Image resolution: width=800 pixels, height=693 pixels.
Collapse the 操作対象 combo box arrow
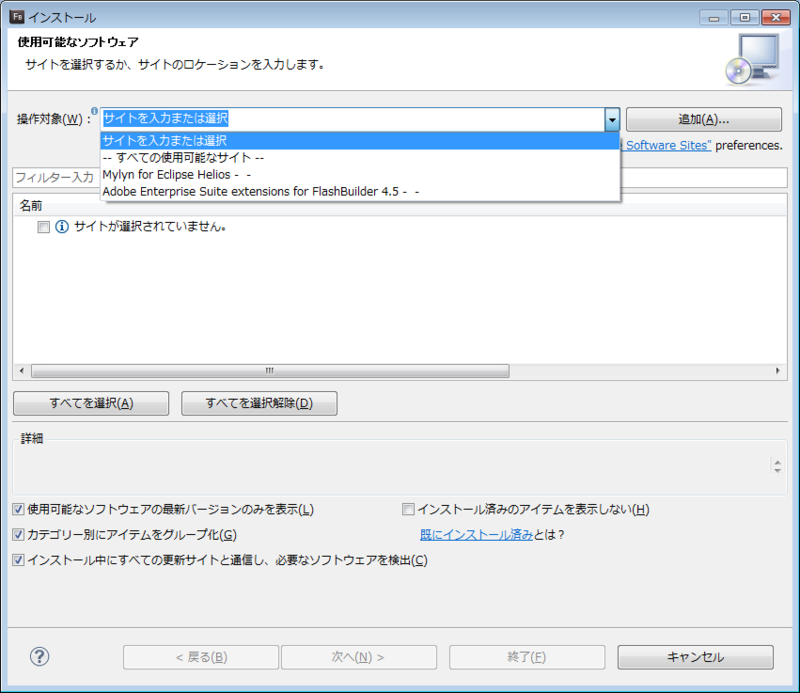[x=612, y=119]
